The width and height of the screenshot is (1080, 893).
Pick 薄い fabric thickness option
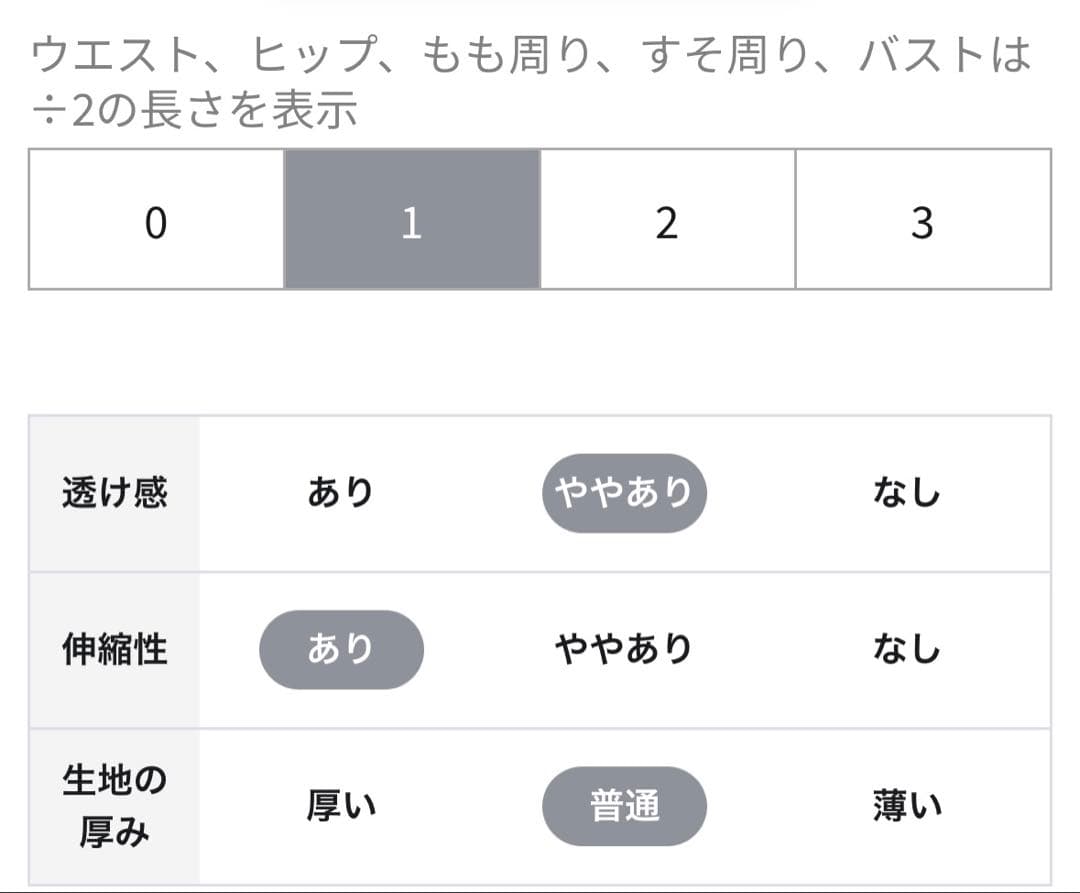pos(906,806)
